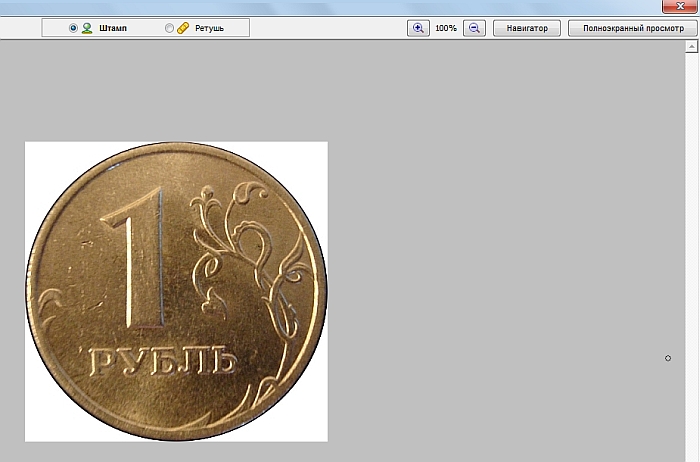This screenshot has width=700, height=462.
Task: Click the Штамп stamp tool icon
Action: [x=87, y=28]
